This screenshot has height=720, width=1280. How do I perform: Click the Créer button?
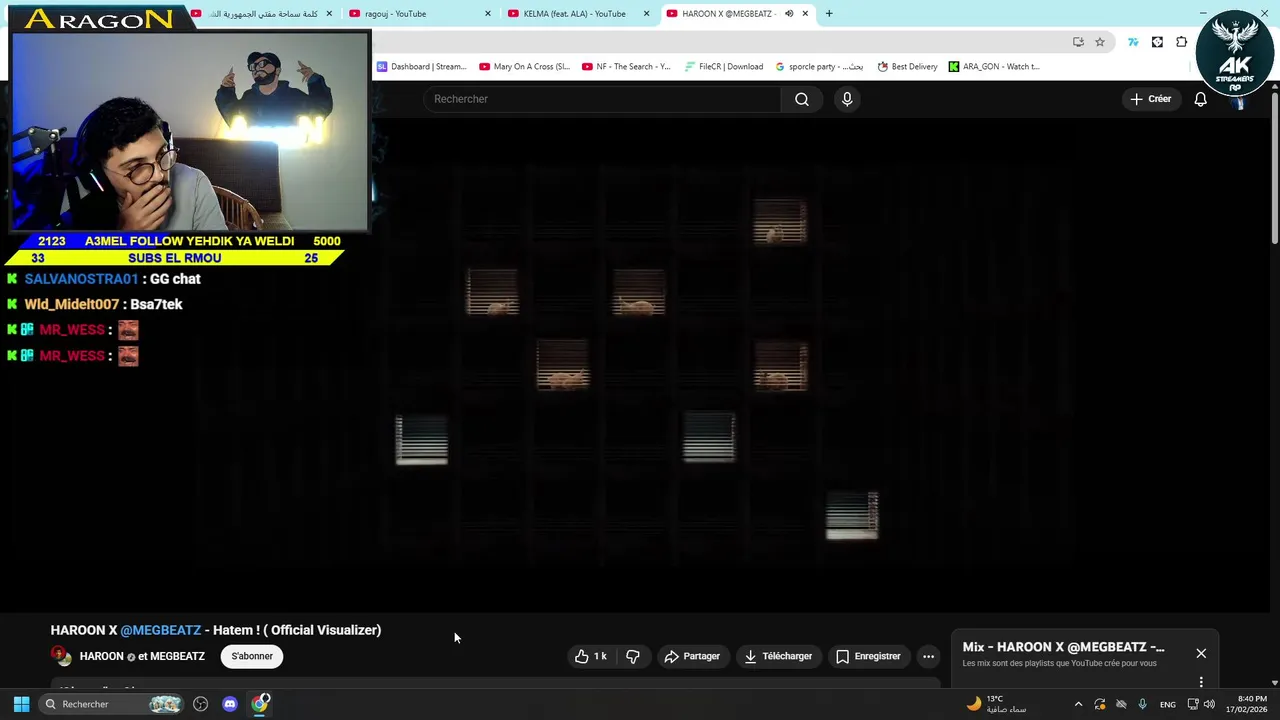(1150, 99)
